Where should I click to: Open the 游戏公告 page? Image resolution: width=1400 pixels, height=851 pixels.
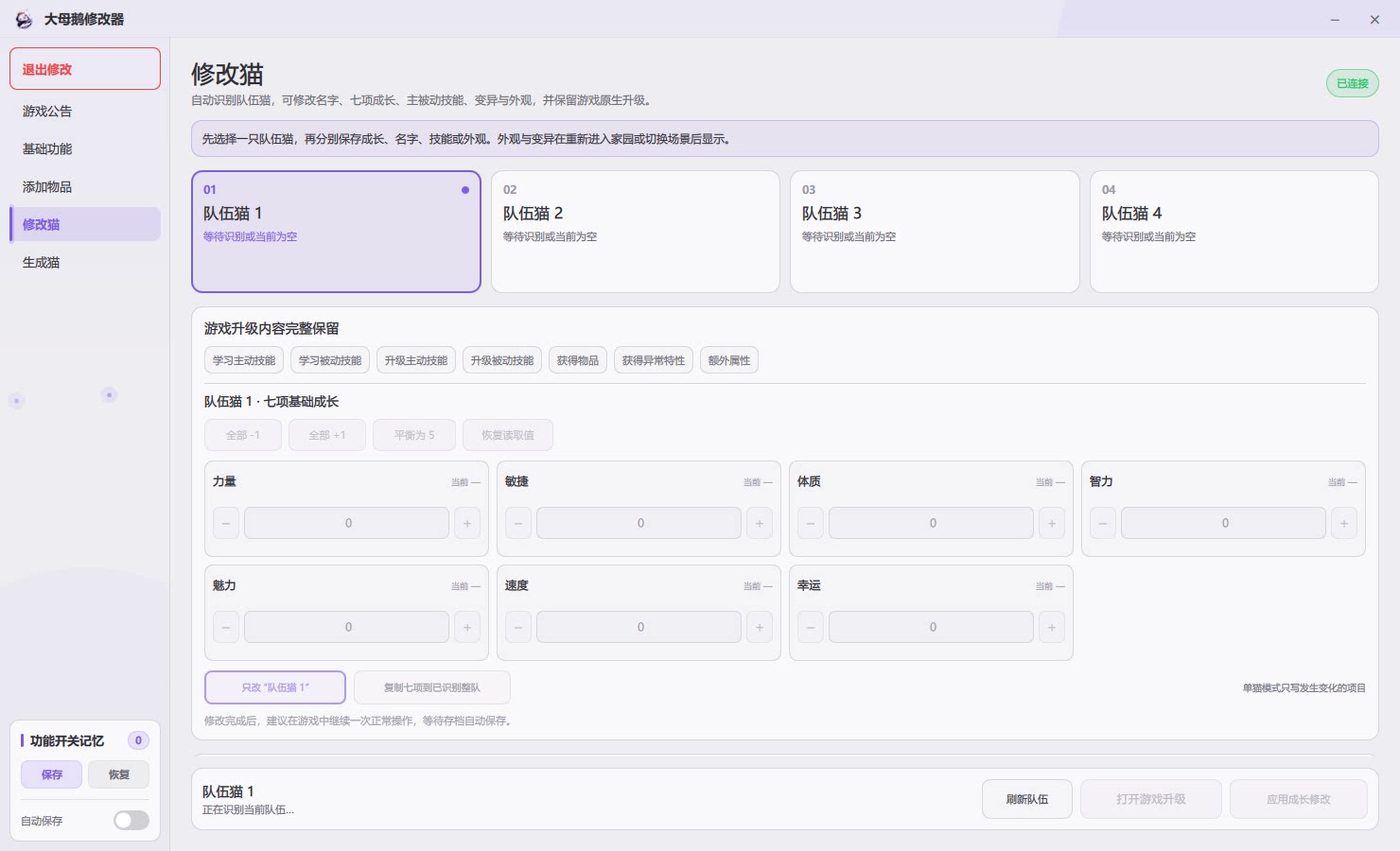pyautogui.click(x=85, y=111)
